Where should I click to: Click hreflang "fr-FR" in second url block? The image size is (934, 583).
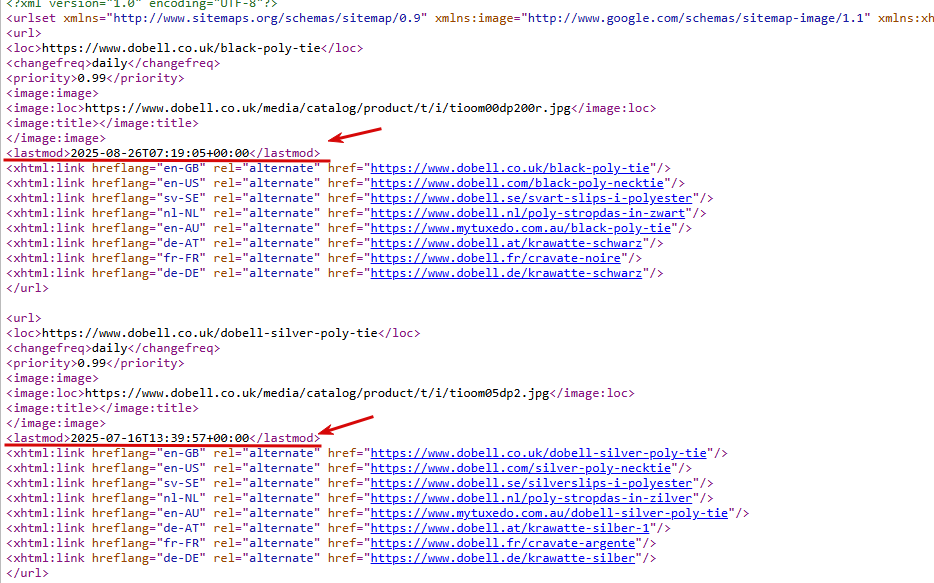[181, 543]
